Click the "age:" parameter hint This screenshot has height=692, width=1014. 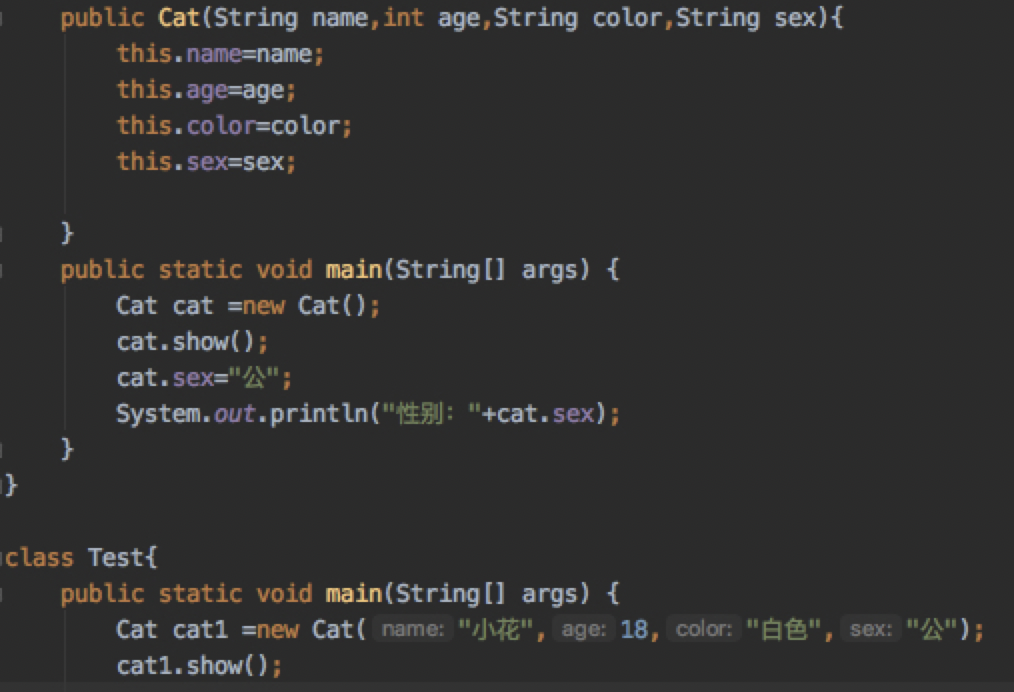[x=584, y=630]
